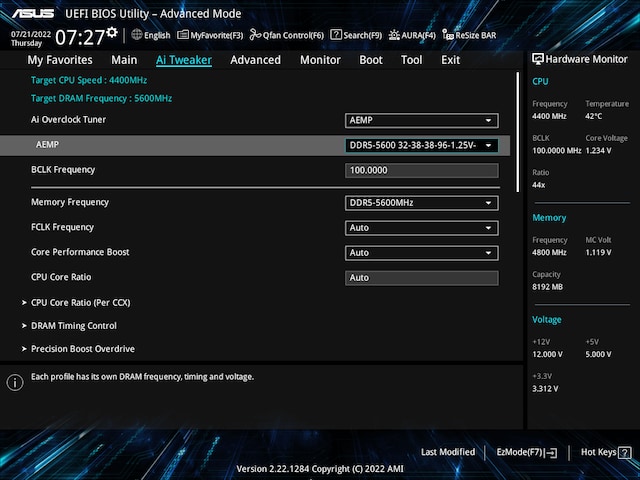This screenshot has height=480, width=640.
Task: Open MyFavorite(F3) shortcut
Action: click(x=211, y=35)
